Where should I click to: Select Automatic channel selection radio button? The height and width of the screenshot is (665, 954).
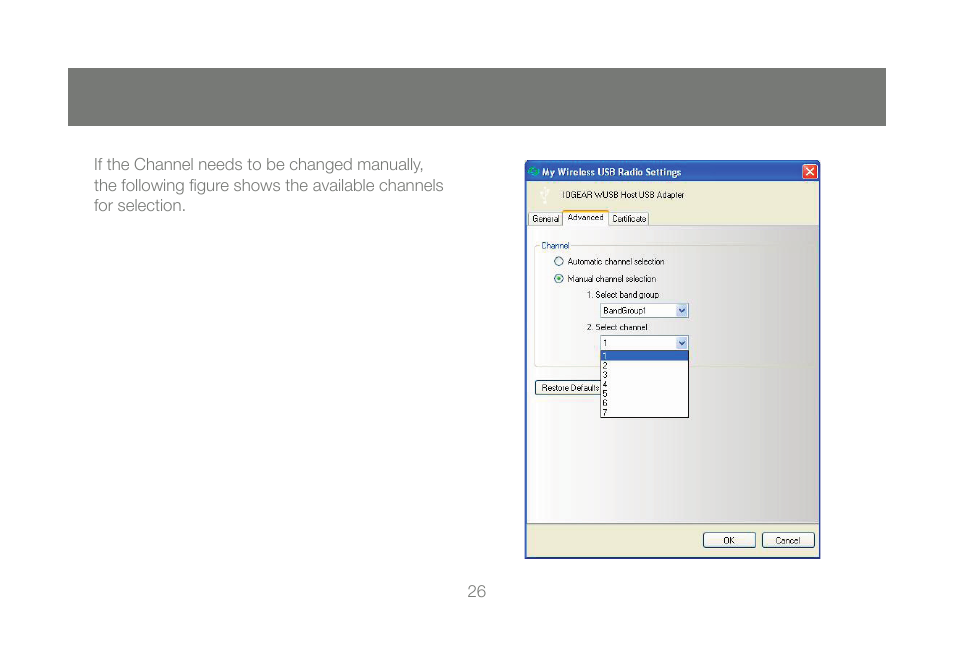pyautogui.click(x=559, y=262)
